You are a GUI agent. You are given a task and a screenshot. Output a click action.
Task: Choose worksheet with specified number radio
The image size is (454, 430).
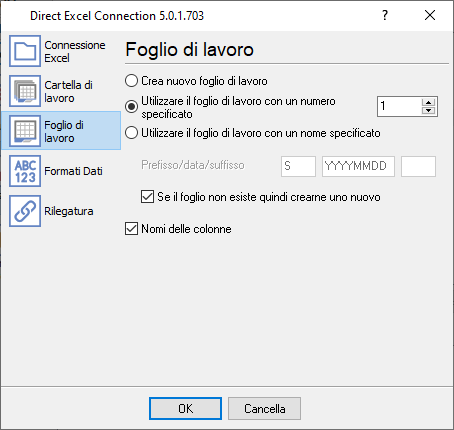pyautogui.click(x=131, y=107)
